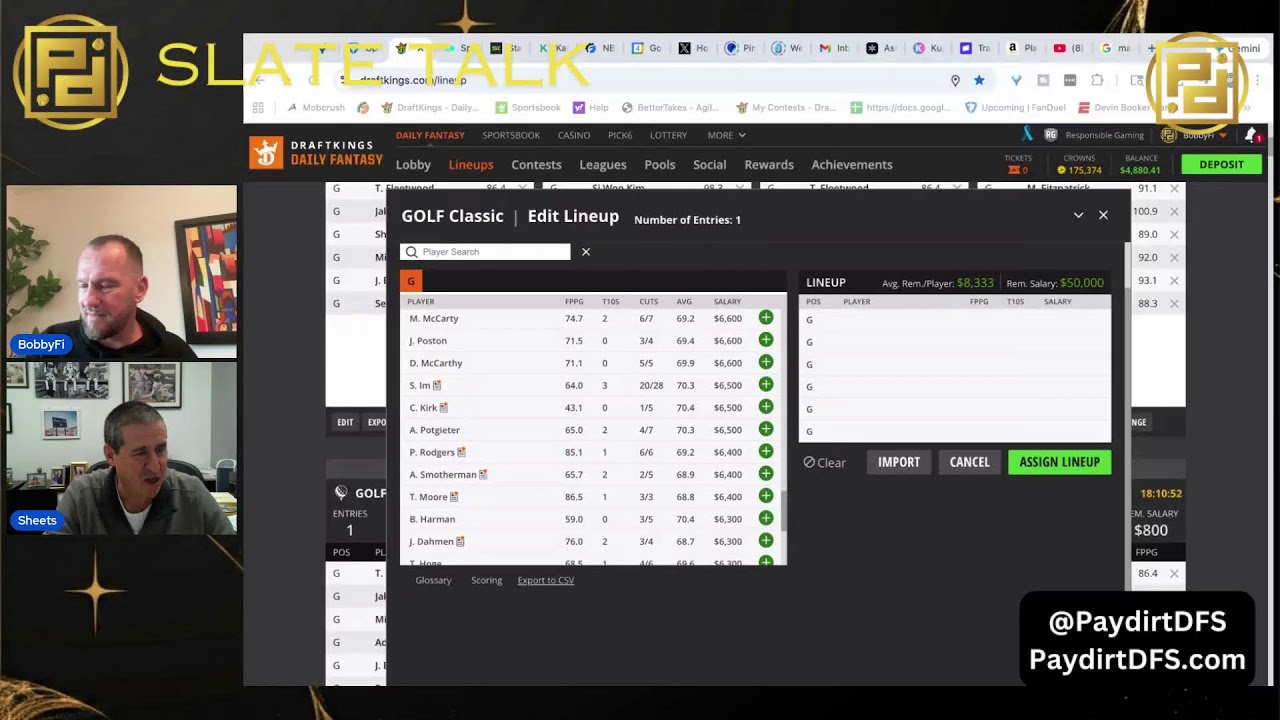This screenshot has width=1280, height=720.
Task: Open the news note icon beside T. Moore
Action: [454, 497]
